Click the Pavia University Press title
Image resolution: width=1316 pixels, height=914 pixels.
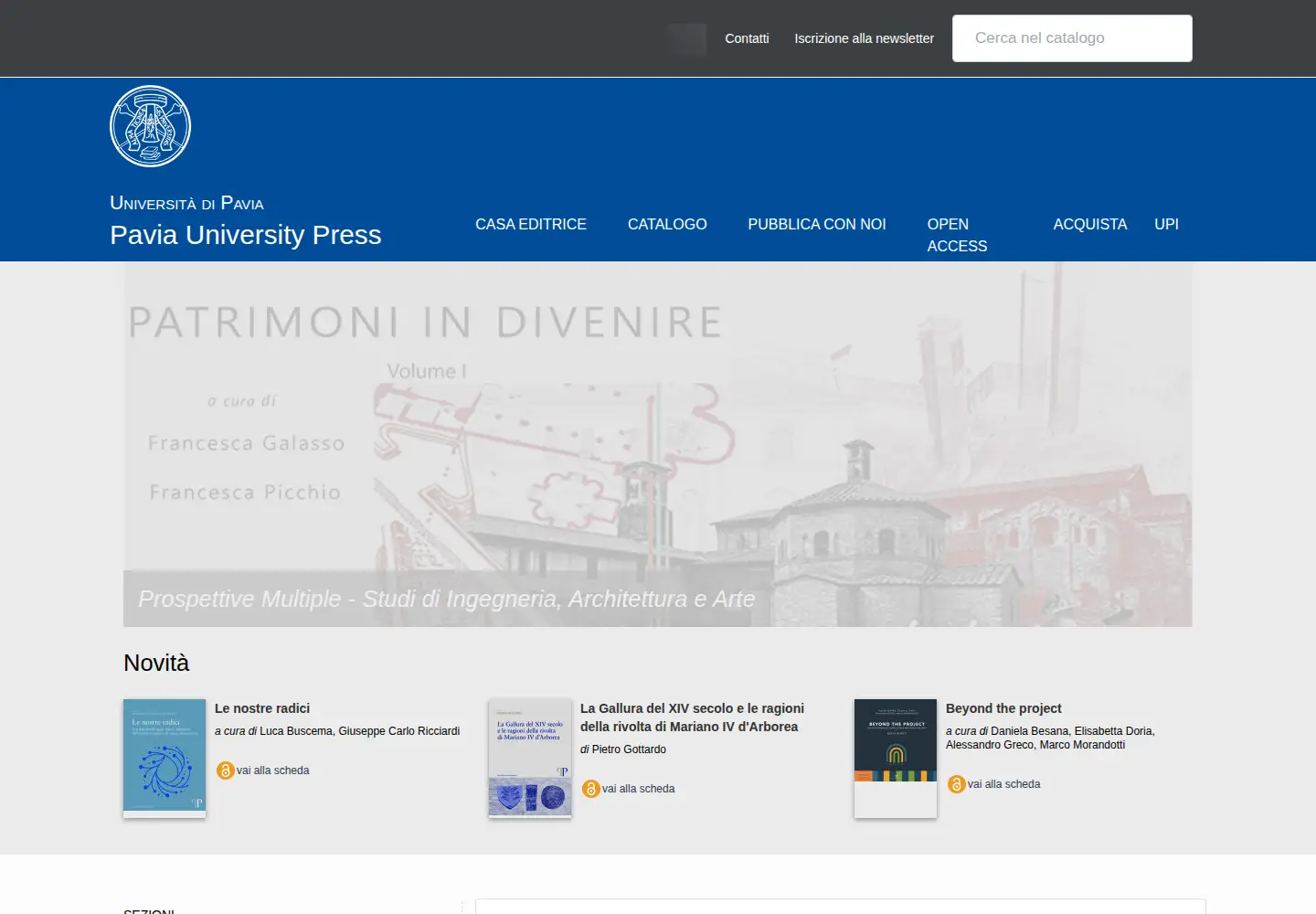[x=246, y=235]
